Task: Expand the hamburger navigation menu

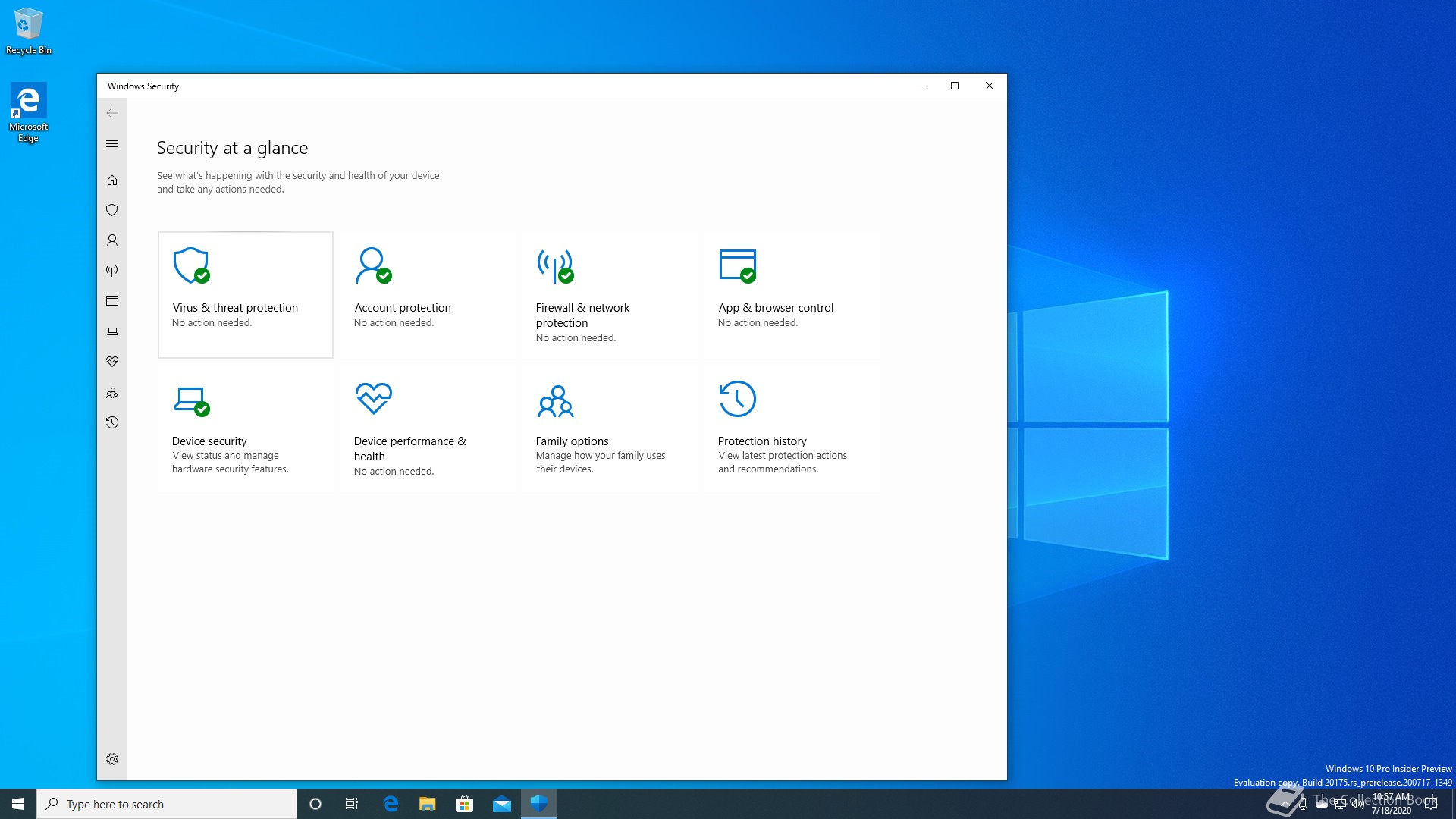Action: point(112,144)
